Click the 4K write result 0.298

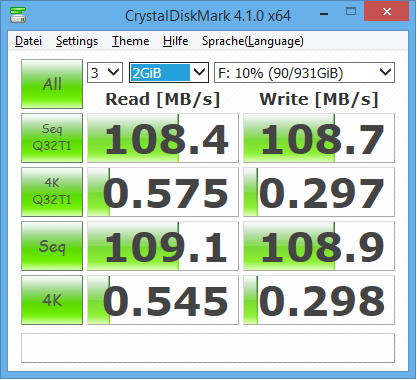point(319,300)
